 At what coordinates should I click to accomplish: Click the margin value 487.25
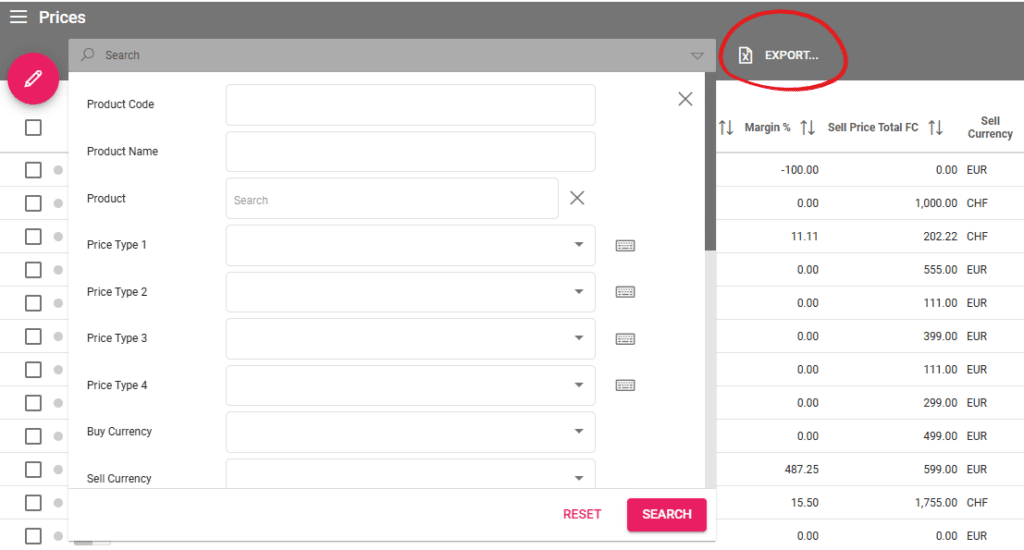(801, 470)
